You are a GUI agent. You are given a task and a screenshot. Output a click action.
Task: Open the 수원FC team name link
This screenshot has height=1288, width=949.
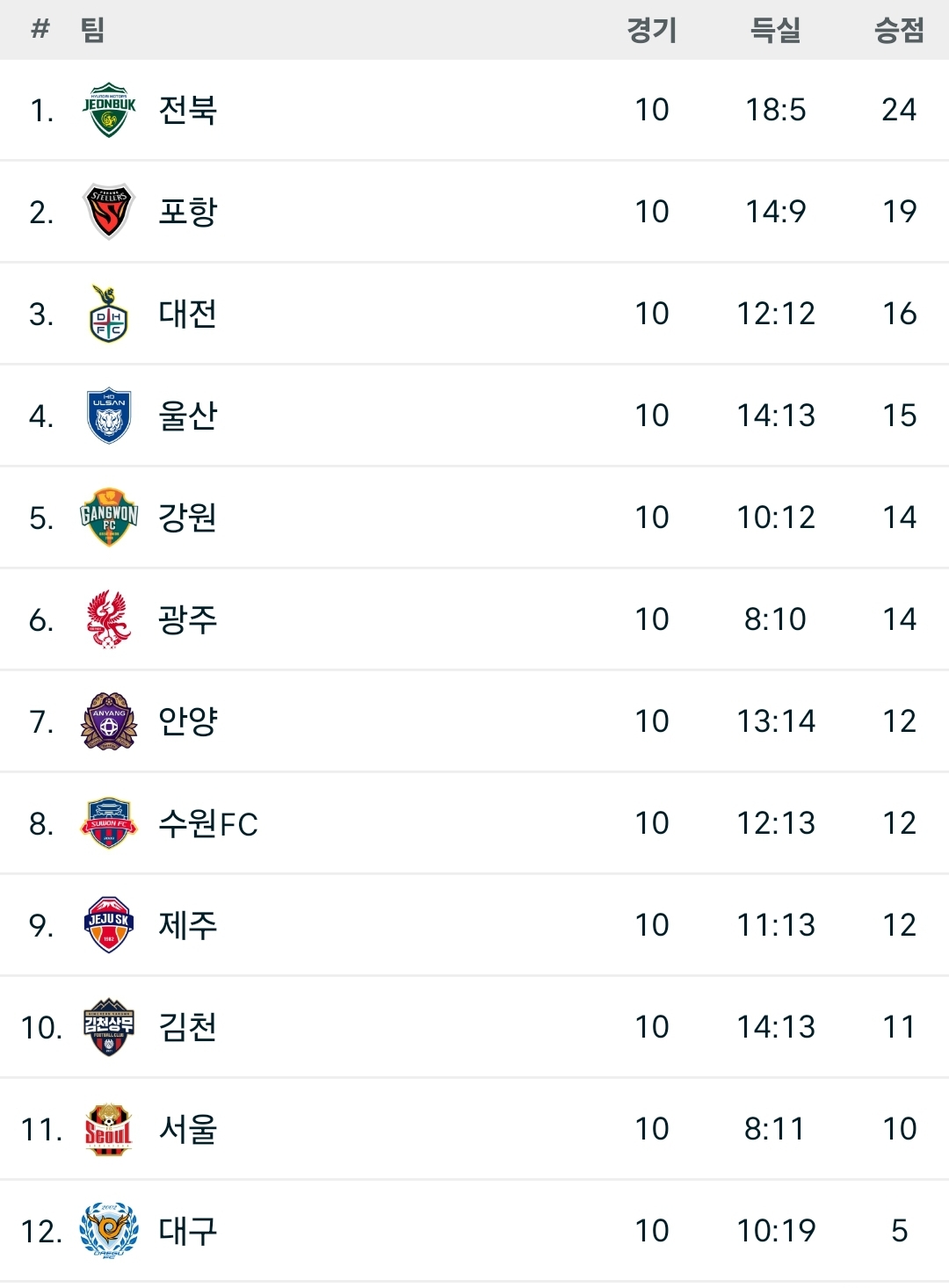(208, 823)
